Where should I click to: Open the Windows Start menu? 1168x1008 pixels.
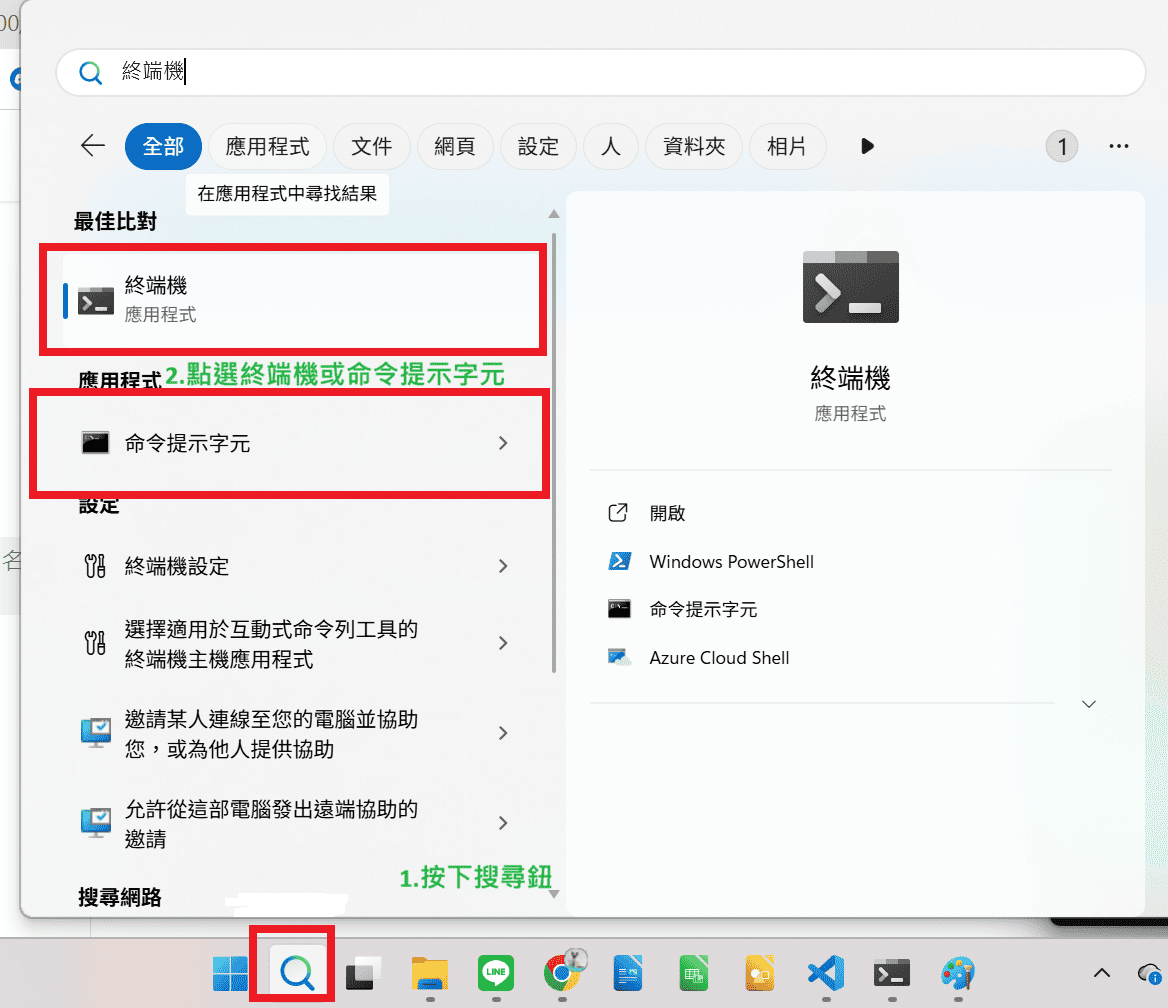click(x=231, y=971)
